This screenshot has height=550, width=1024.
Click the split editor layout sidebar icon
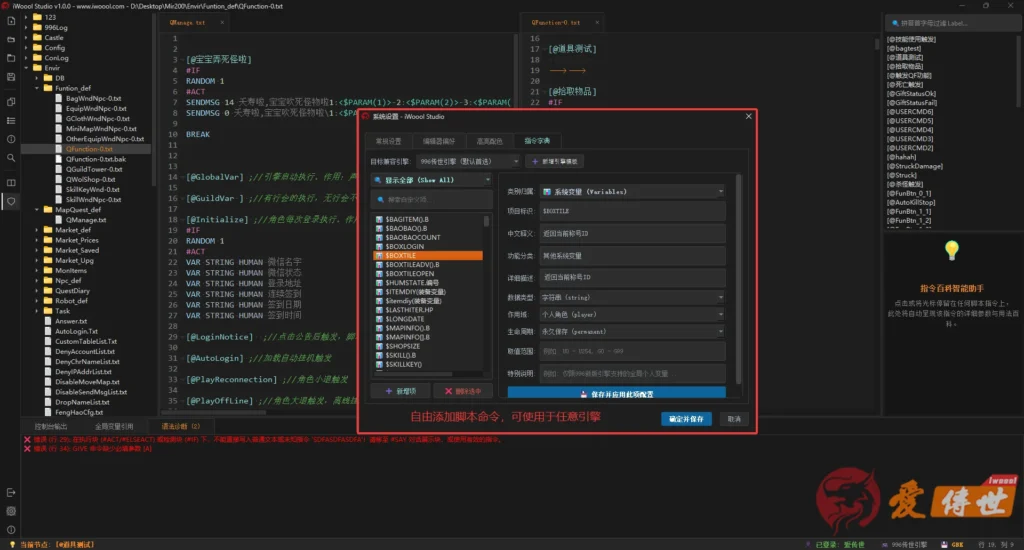(x=11, y=183)
